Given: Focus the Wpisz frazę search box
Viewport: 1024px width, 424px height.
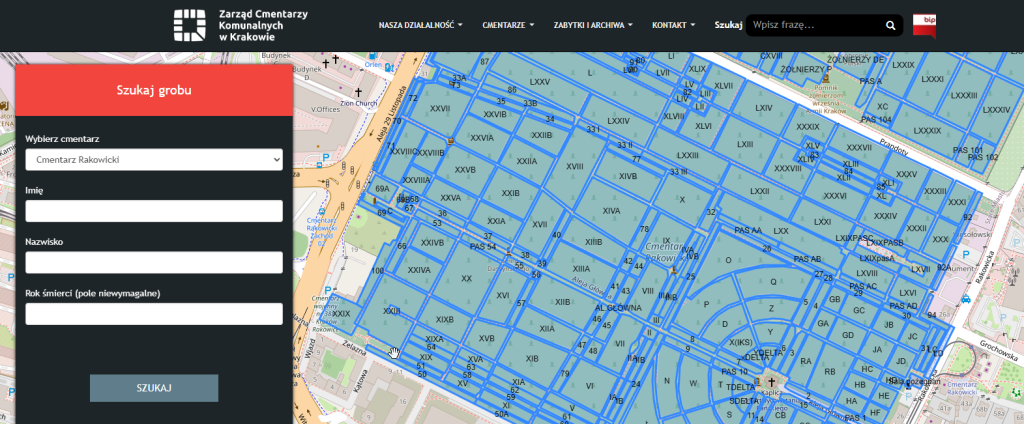Looking at the screenshot, I should tap(815, 25).
